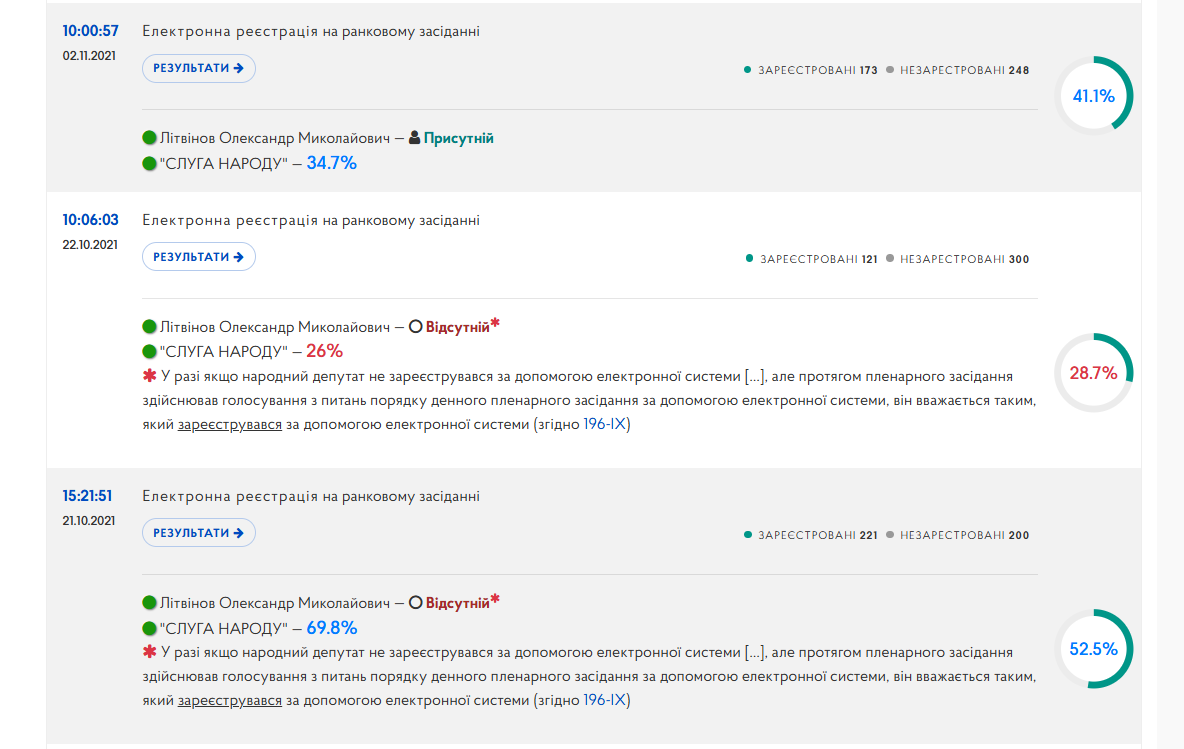
Task: Click the empty circle icon beside Відсутній on 21.10.2021
Action: tap(415, 603)
